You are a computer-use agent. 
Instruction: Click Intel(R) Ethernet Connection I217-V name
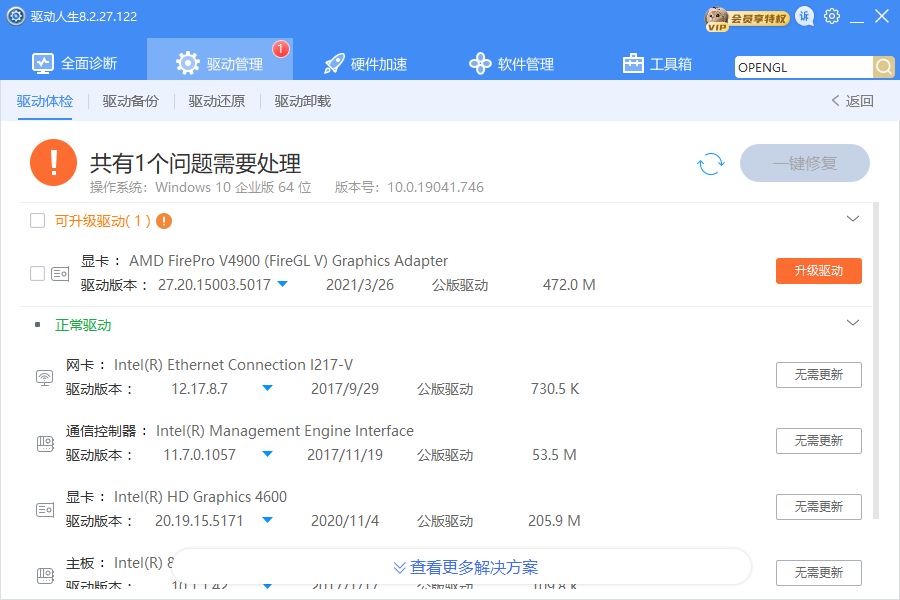pos(234,365)
